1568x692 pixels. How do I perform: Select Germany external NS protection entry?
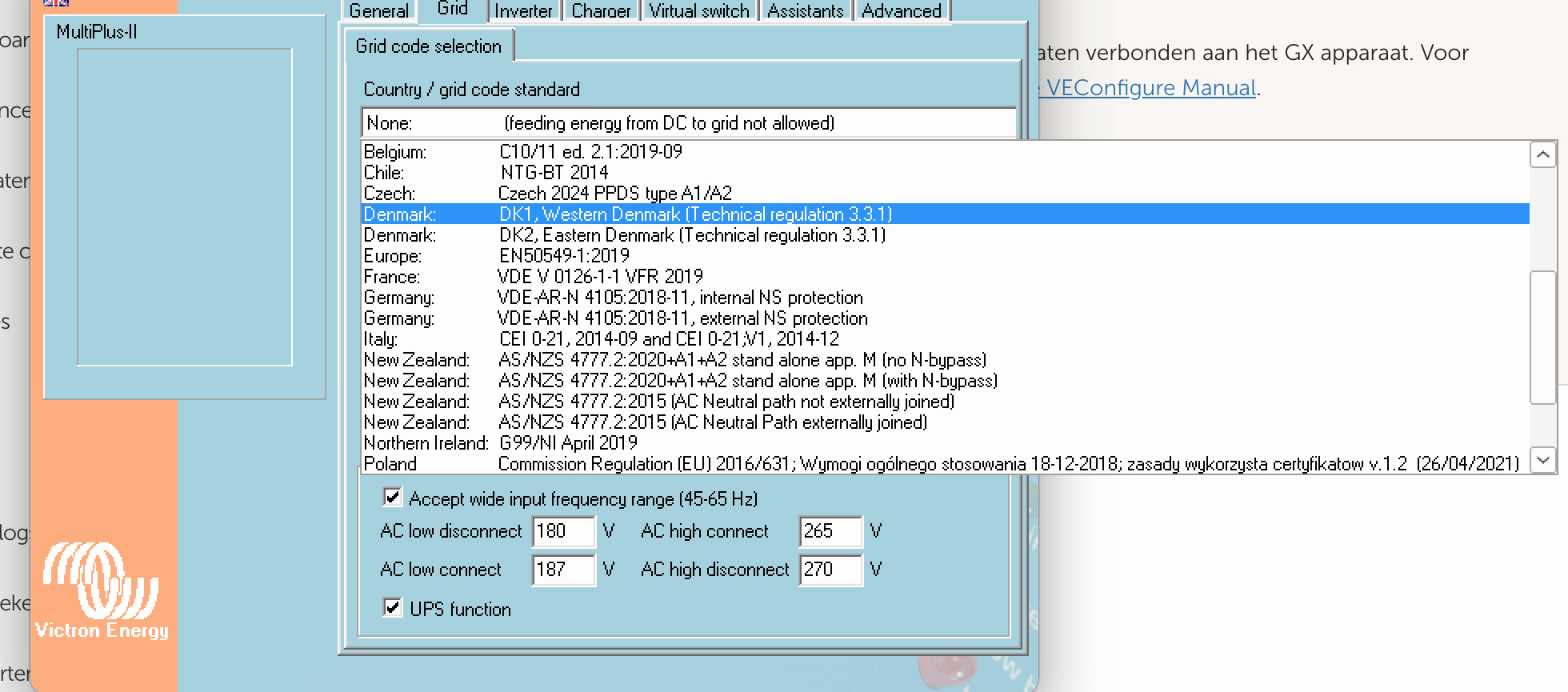(x=945, y=318)
